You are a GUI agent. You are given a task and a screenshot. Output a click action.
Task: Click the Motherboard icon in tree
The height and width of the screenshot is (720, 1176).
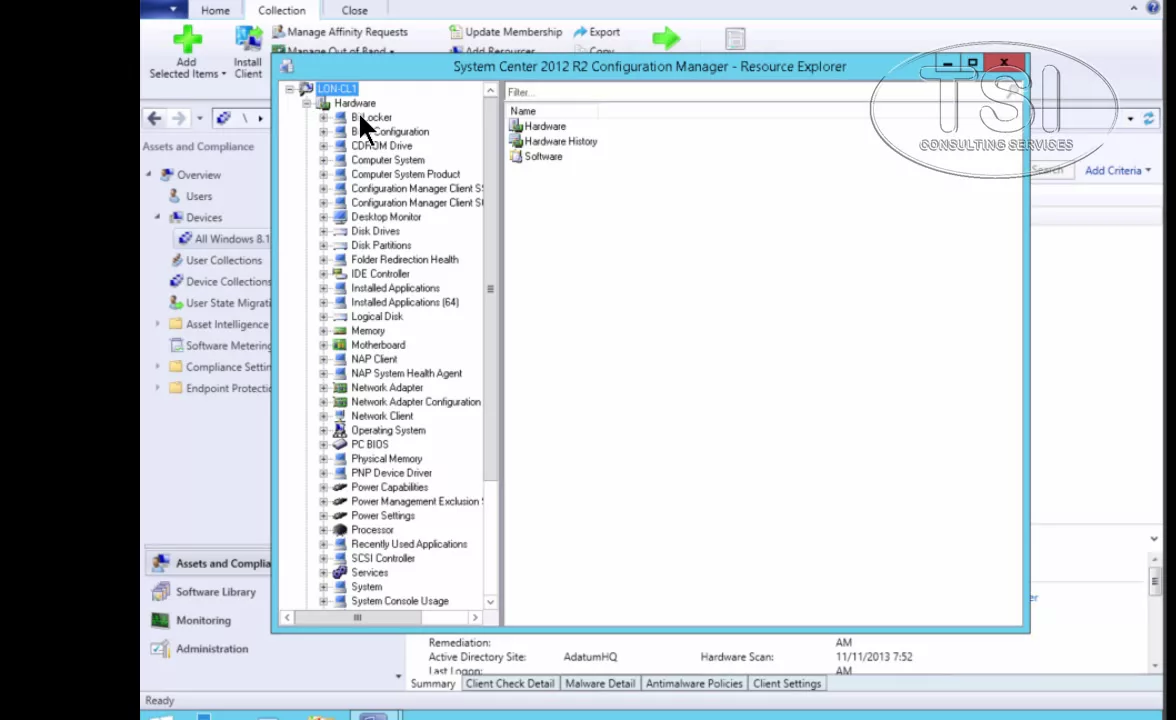pyautogui.click(x=340, y=345)
